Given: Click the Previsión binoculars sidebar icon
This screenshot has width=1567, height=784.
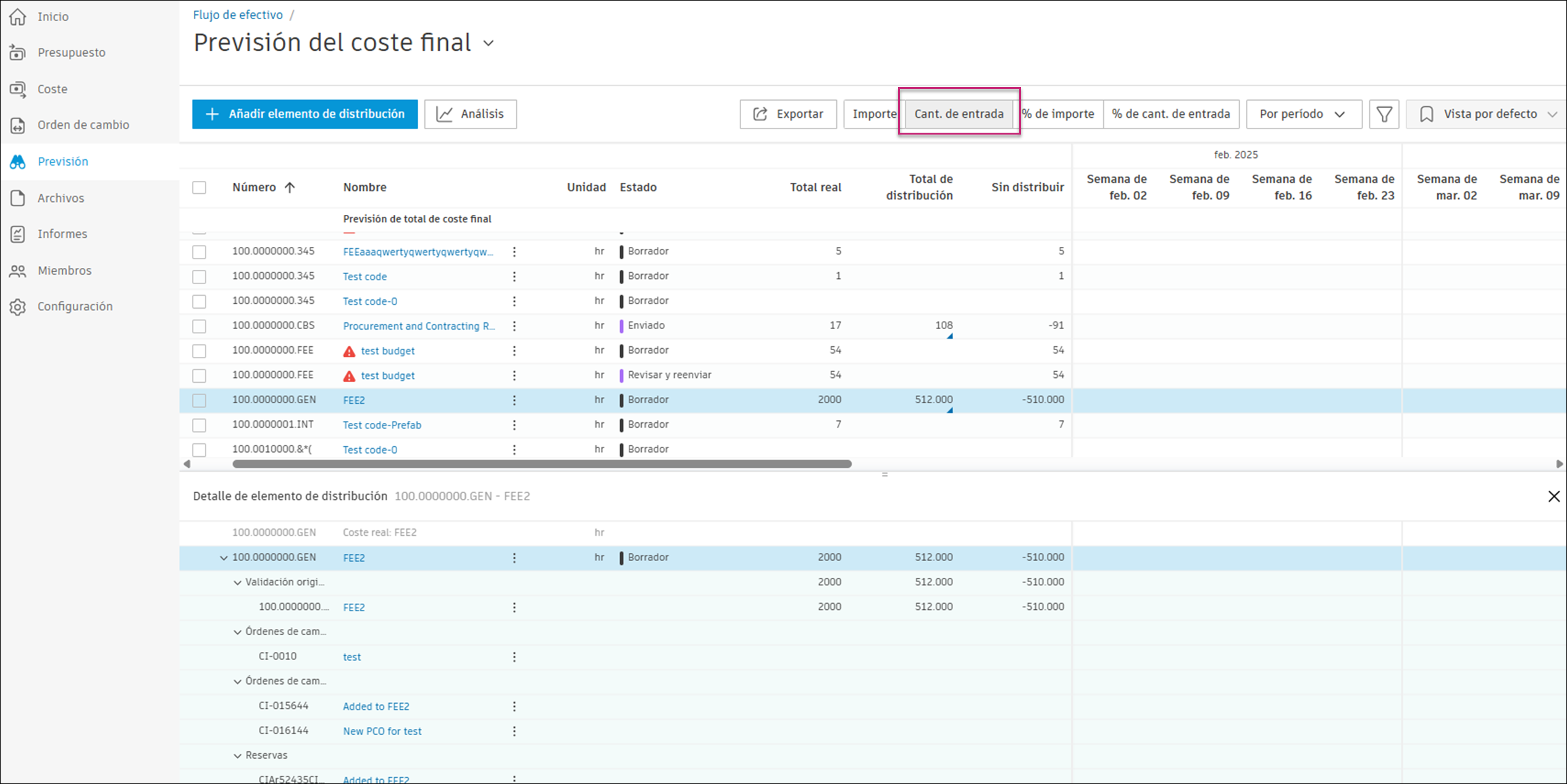Looking at the screenshot, I should coord(18,162).
